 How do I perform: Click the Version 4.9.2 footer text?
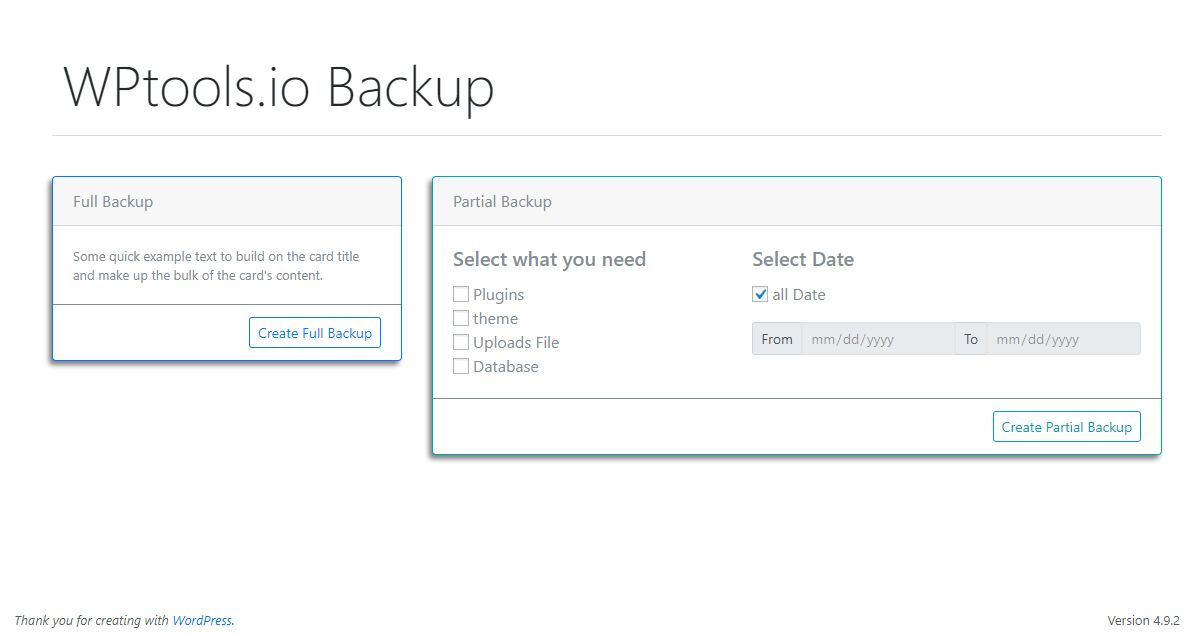coord(1144,620)
